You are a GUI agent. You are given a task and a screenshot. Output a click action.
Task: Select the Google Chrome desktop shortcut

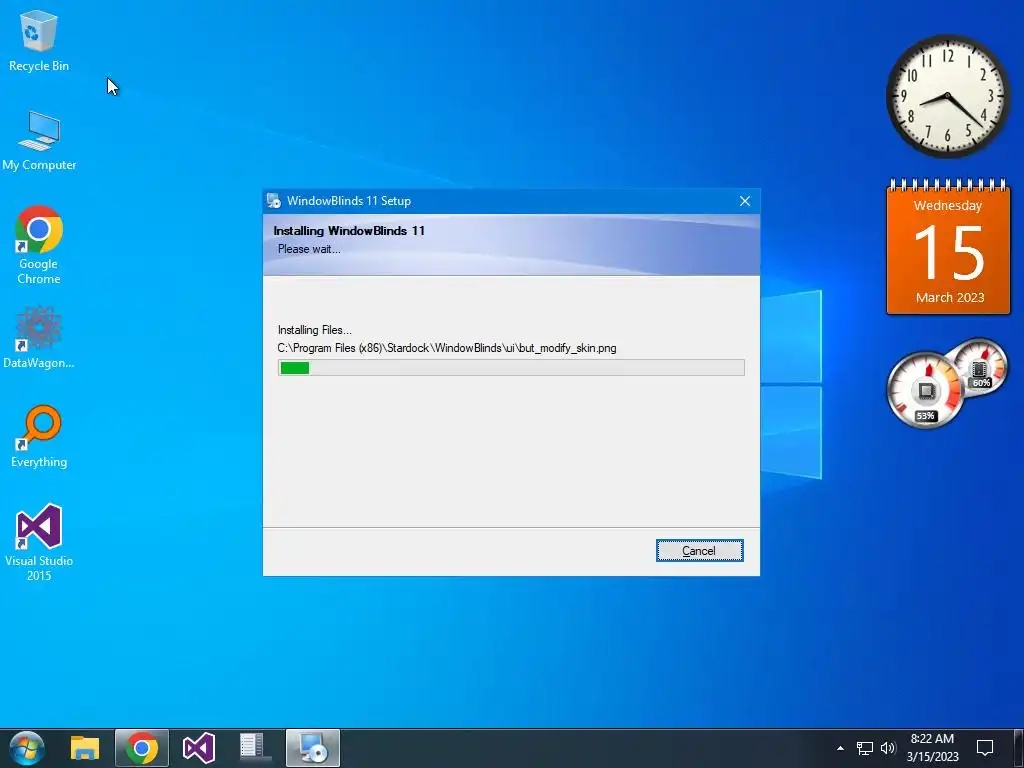39,246
